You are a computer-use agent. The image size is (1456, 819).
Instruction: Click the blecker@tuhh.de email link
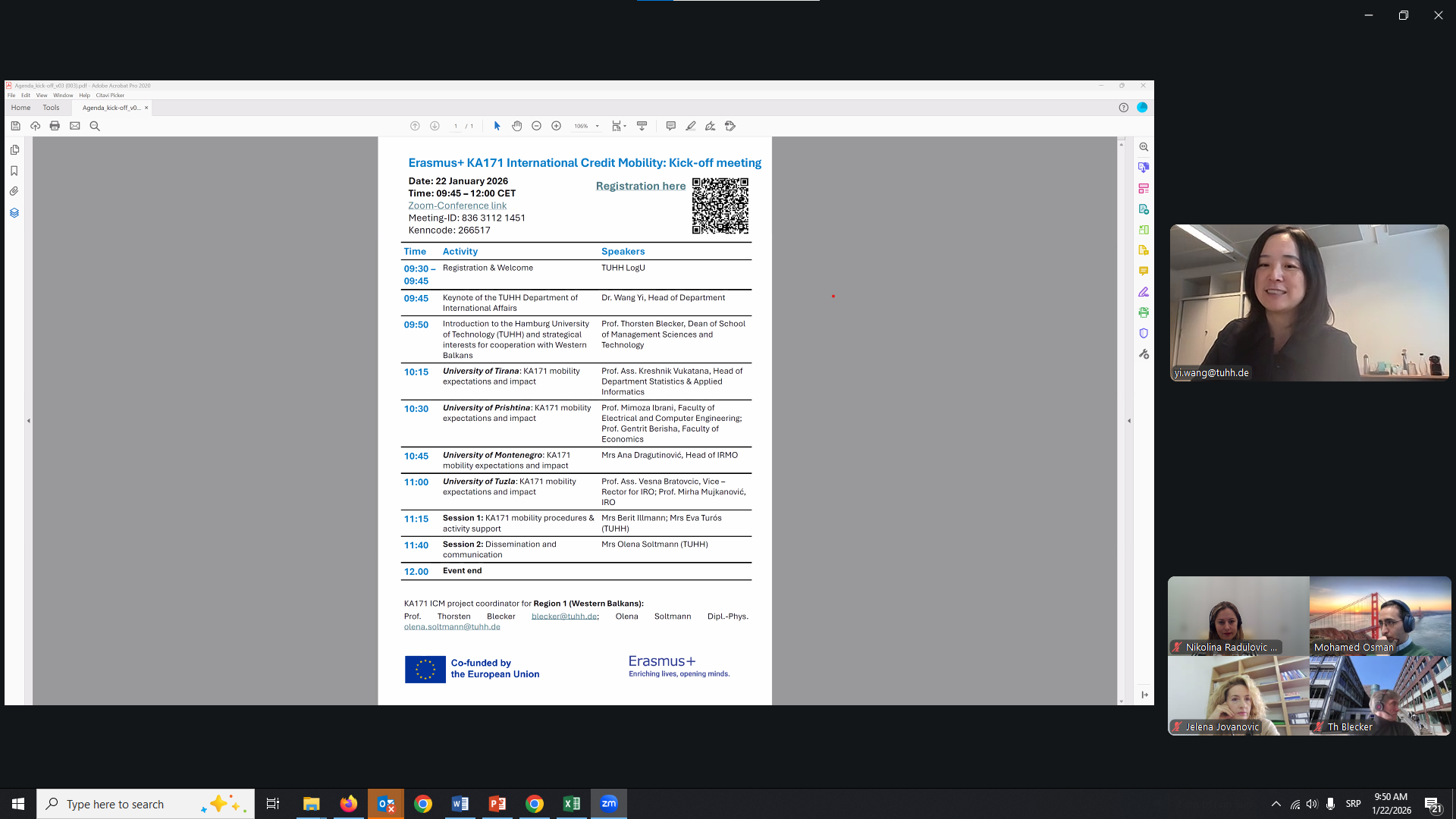564,617
